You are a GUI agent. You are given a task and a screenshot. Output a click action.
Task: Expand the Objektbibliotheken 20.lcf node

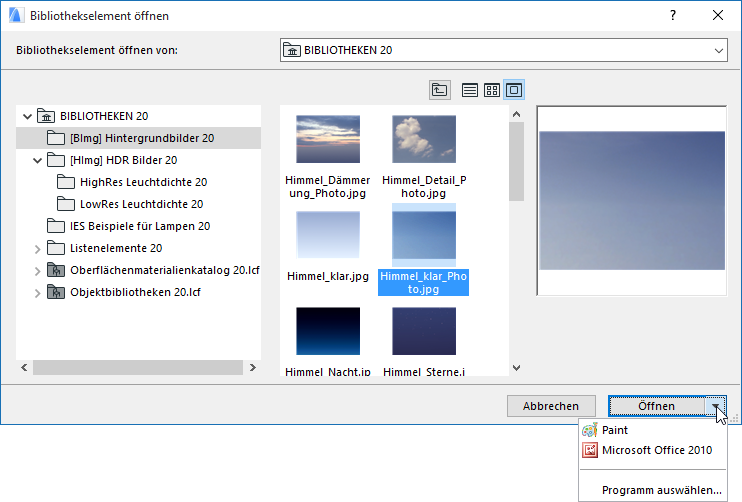[37, 293]
